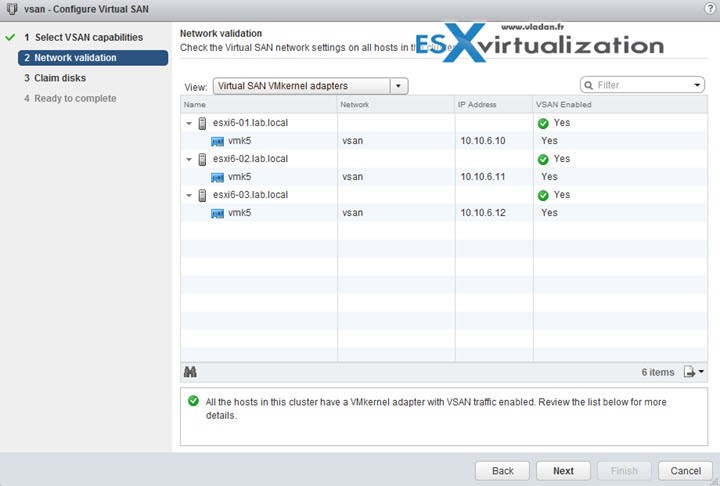Click vmk5 adapter icon with IP 10.10.6.12
This screenshot has height=486, width=720.
[217, 214]
